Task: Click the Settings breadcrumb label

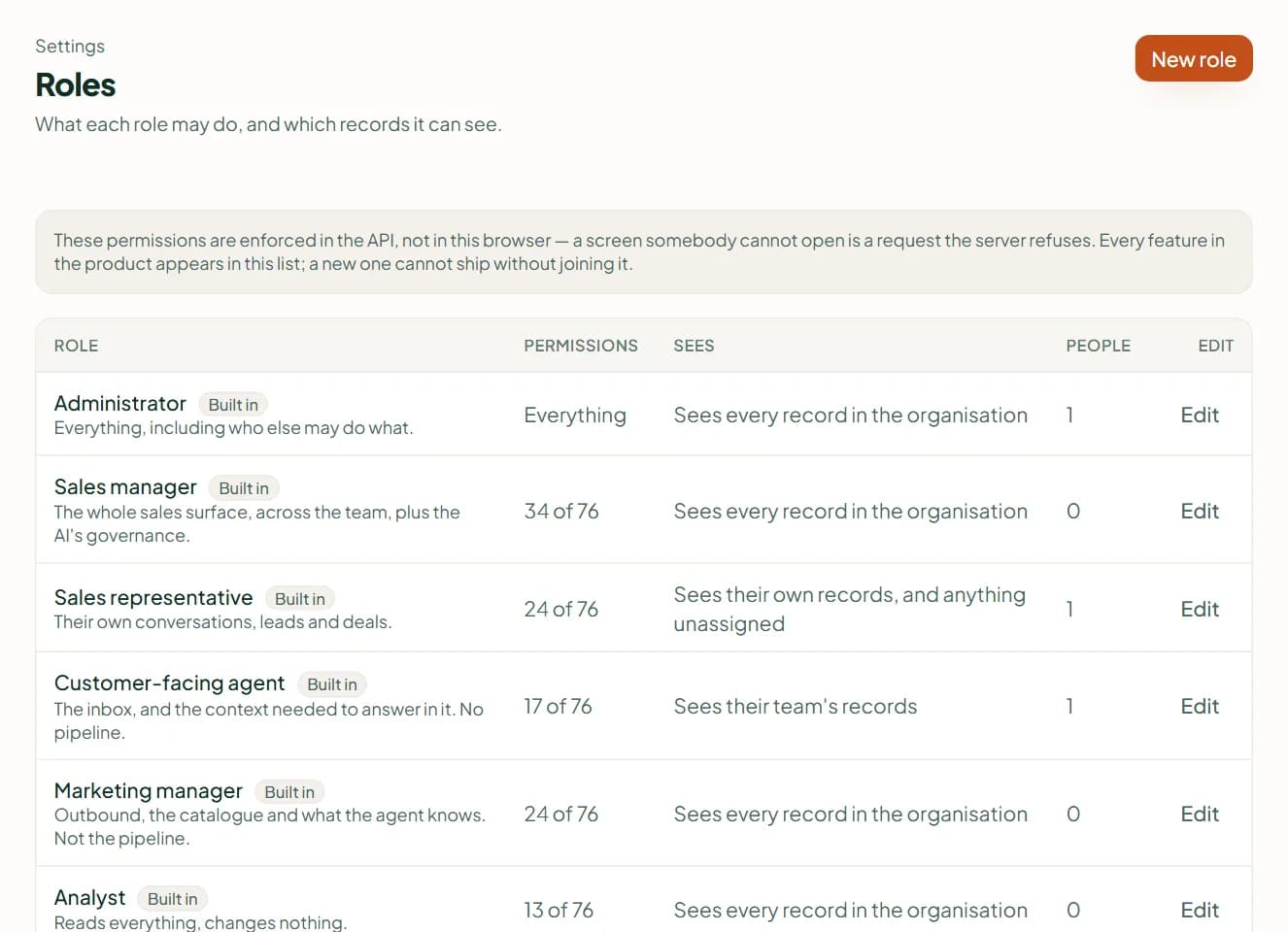Action: click(70, 46)
